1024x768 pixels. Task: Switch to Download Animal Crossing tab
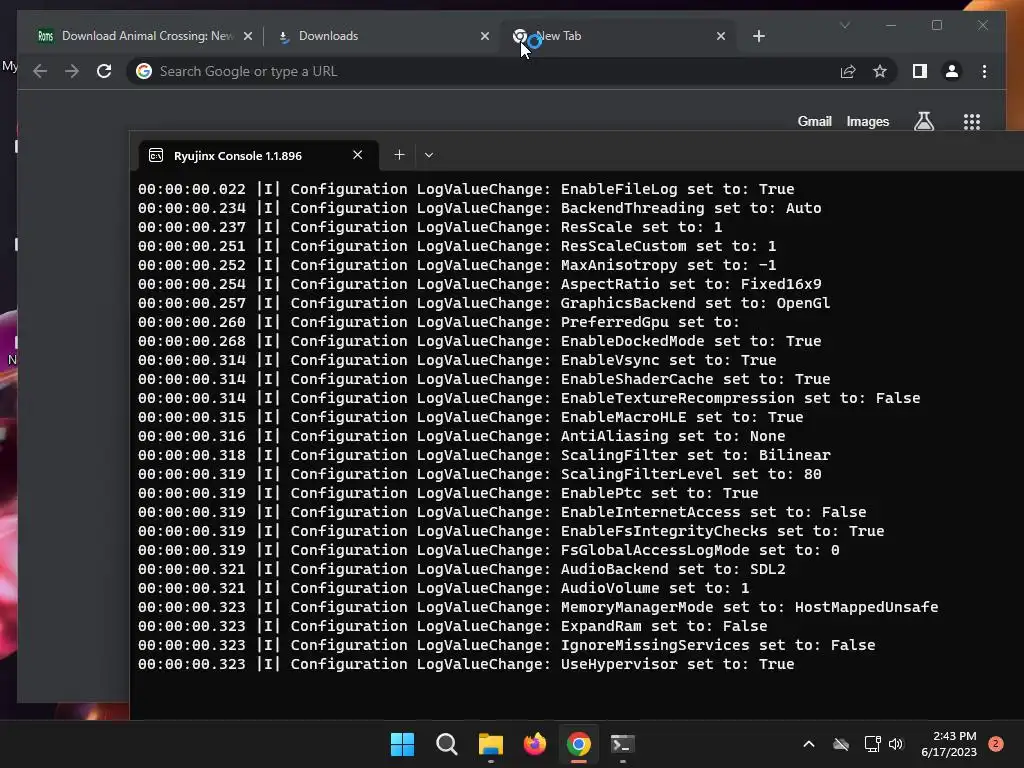coord(145,36)
